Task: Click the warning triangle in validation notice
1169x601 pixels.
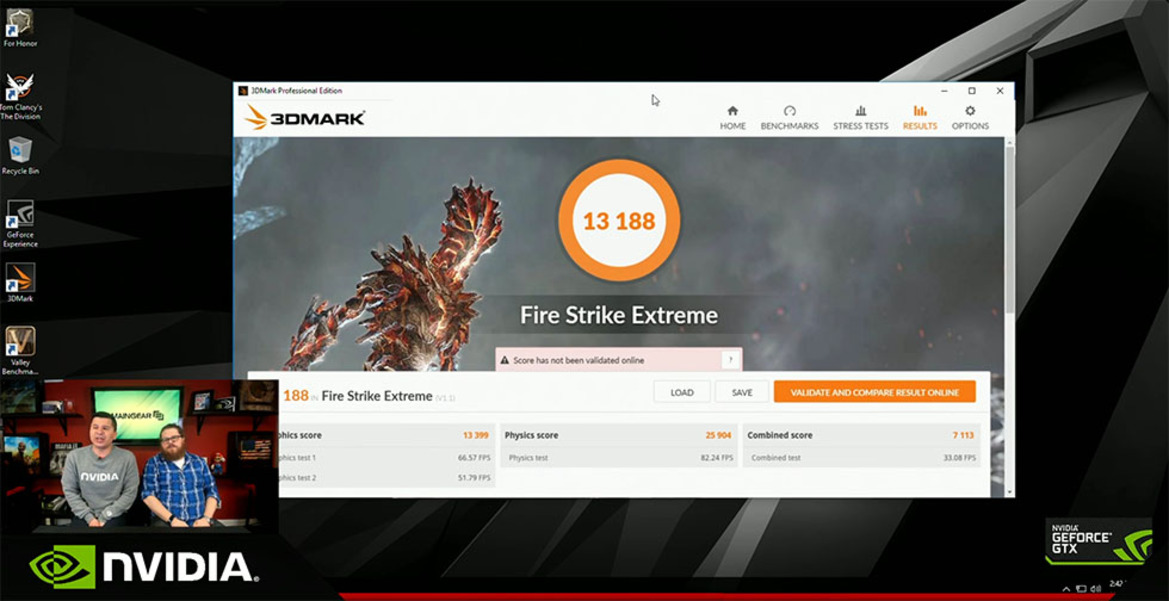Action: pos(506,361)
